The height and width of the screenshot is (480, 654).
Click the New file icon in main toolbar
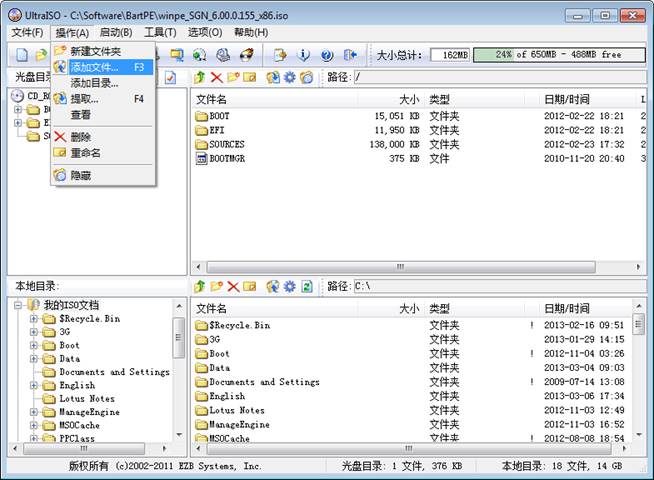click(22, 55)
